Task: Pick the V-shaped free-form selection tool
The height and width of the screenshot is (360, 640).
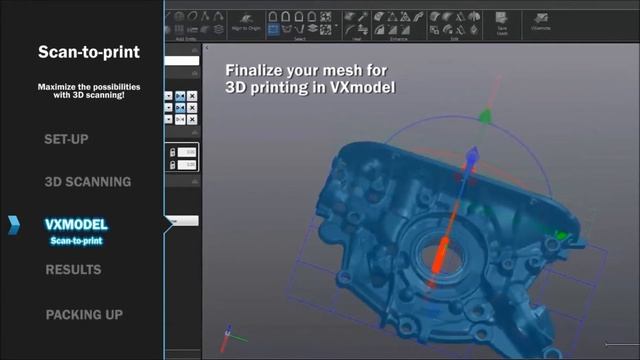Action: pos(299,29)
